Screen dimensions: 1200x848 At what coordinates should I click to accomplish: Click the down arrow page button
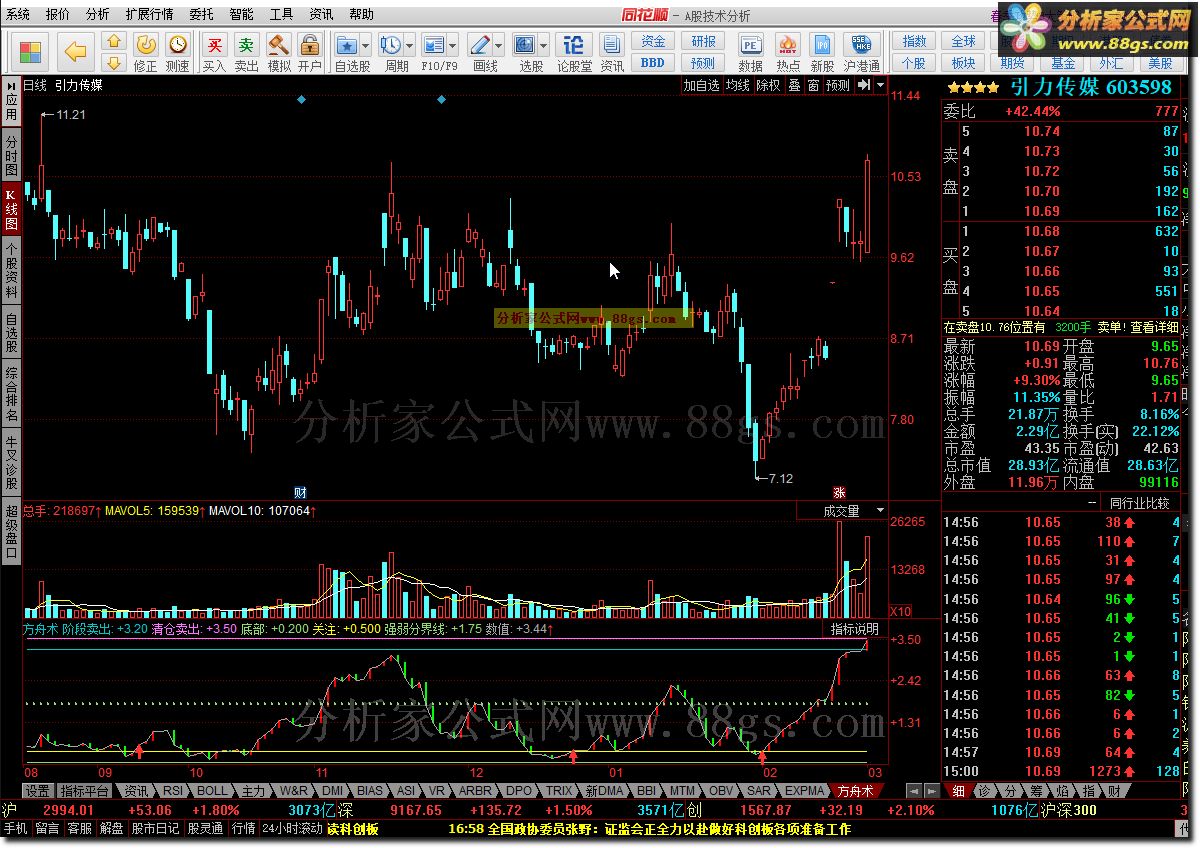tap(114, 63)
